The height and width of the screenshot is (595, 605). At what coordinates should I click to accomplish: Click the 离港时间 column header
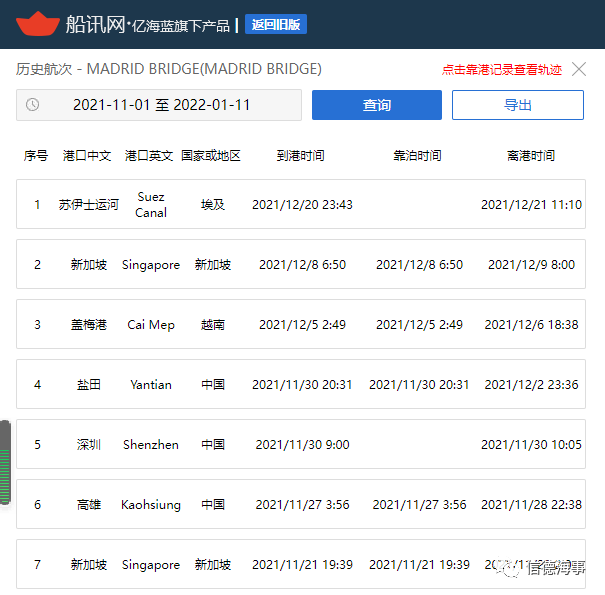click(531, 156)
